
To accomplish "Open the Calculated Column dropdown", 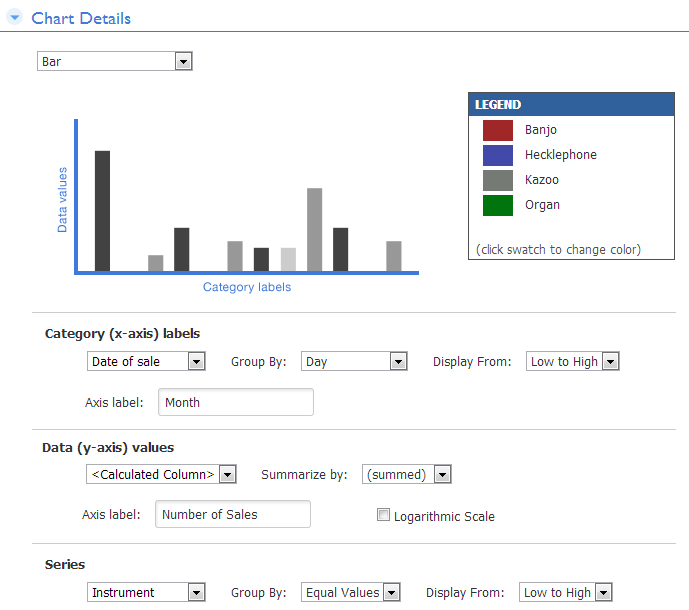I will point(161,474).
